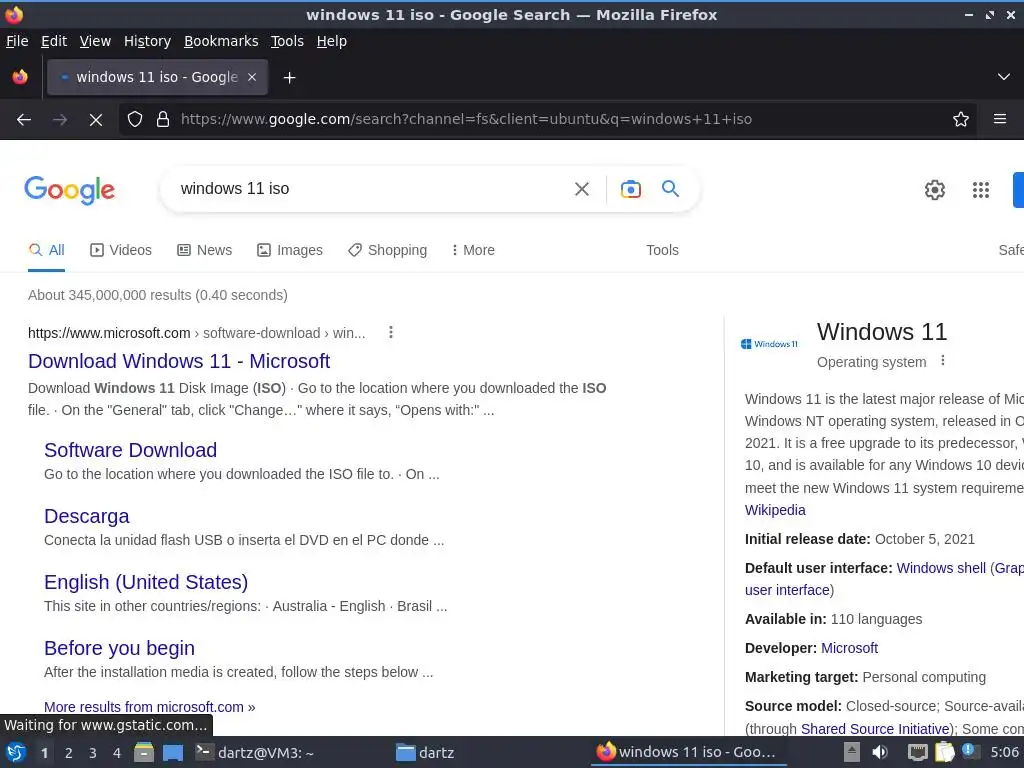Image resolution: width=1024 pixels, height=768 pixels.
Task: Switch to workspace 3
Action: pyautogui.click(x=93, y=753)
